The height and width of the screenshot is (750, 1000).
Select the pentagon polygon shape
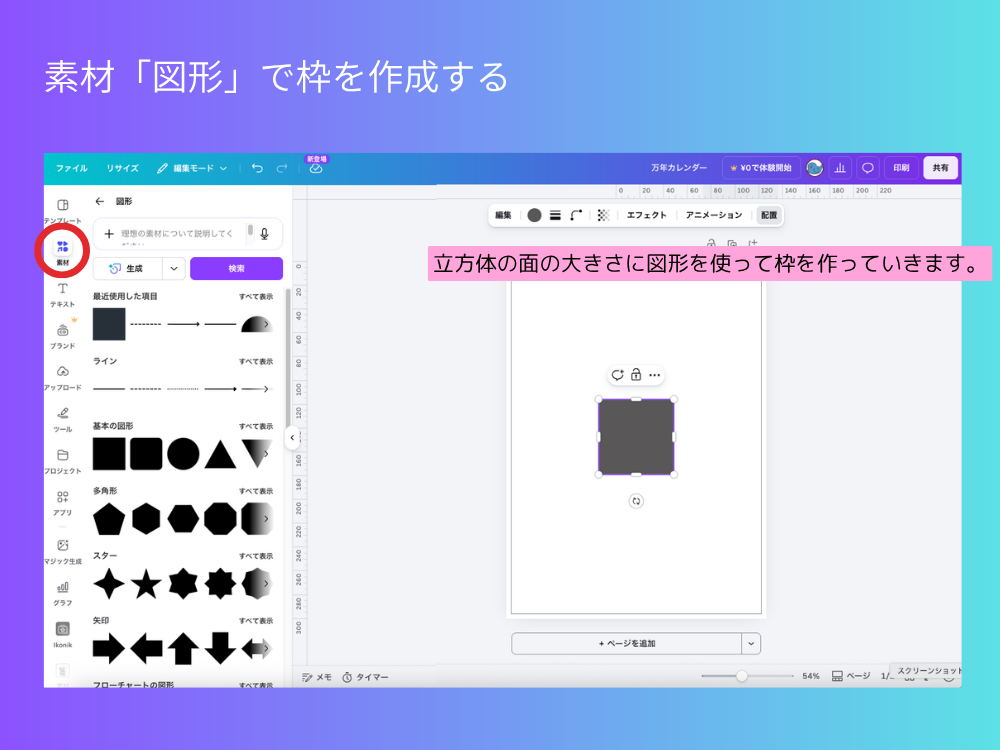point(109,519)
